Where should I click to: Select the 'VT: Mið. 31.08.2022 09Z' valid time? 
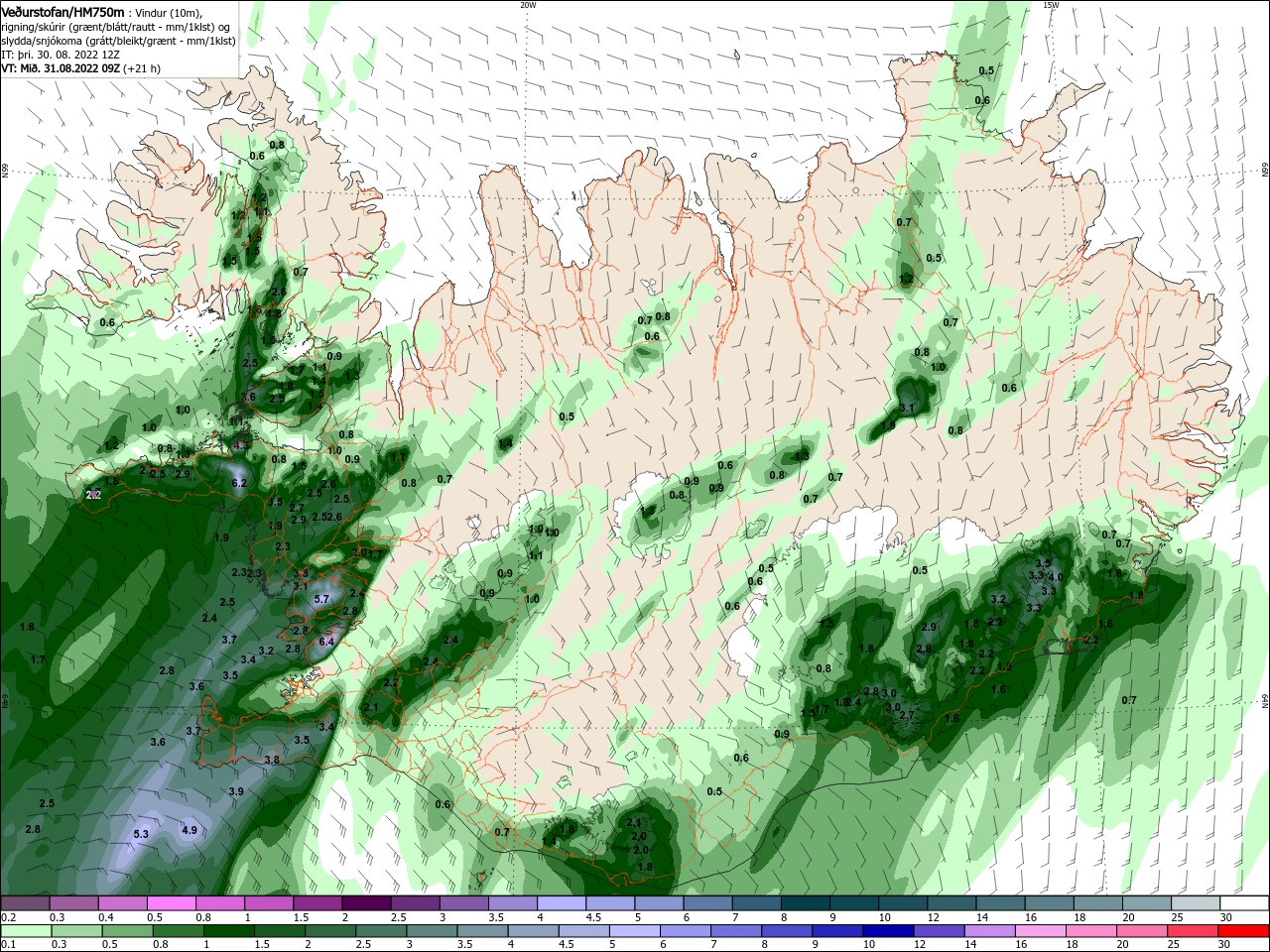(61, 68)
